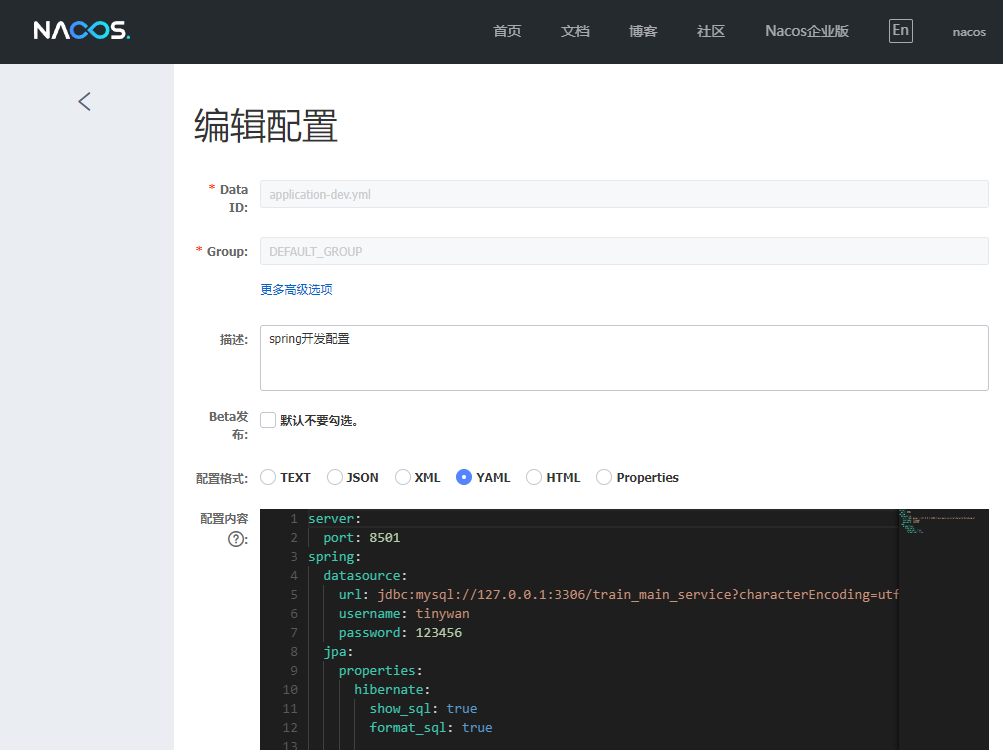Select the TEXT format radio button
Image resolution: width=1003 pixels, height=750 pixels.
pyautogui.click(x=268, y=477)
